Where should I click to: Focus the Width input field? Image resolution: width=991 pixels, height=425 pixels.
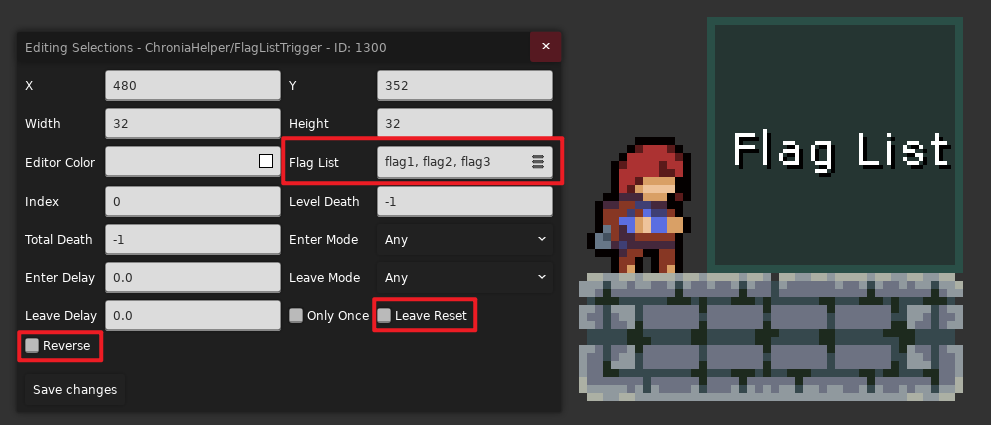(193, 123)
